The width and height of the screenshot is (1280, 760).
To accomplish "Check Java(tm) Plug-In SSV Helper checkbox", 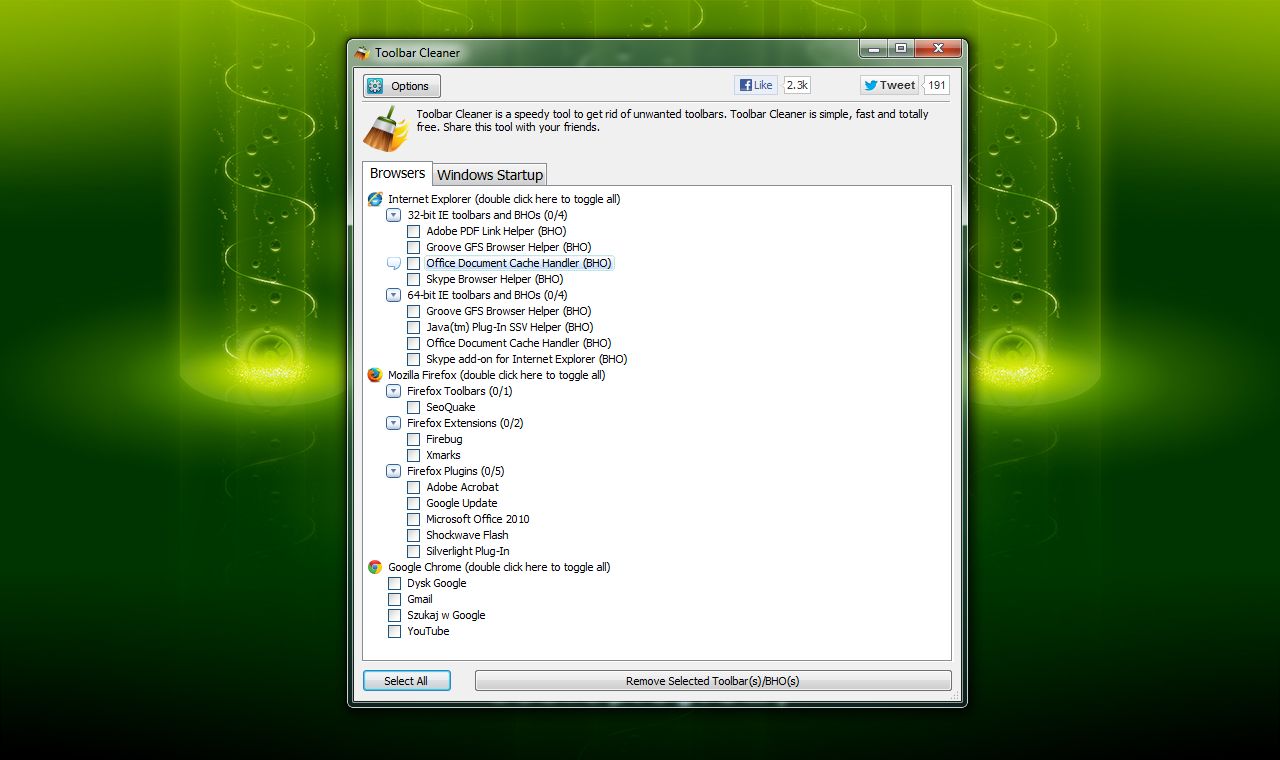I will (x=413, y=327).
